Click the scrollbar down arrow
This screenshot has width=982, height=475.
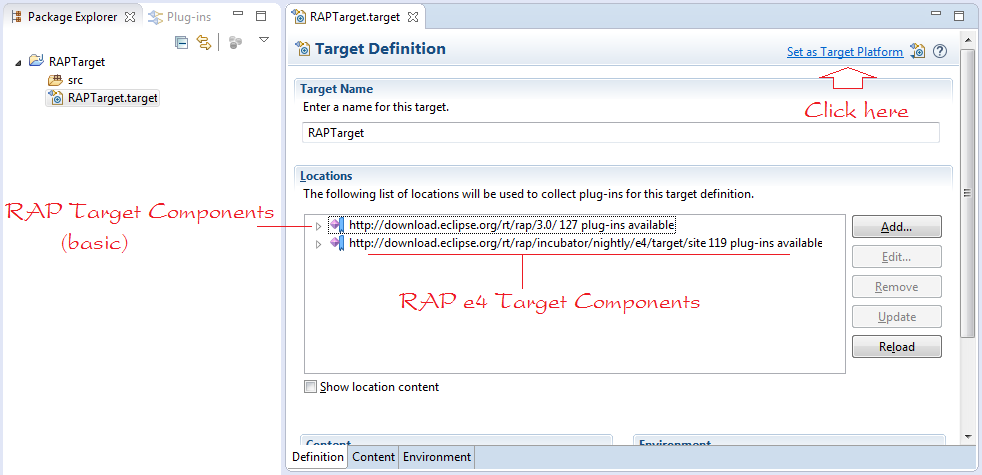click(968, 436)
